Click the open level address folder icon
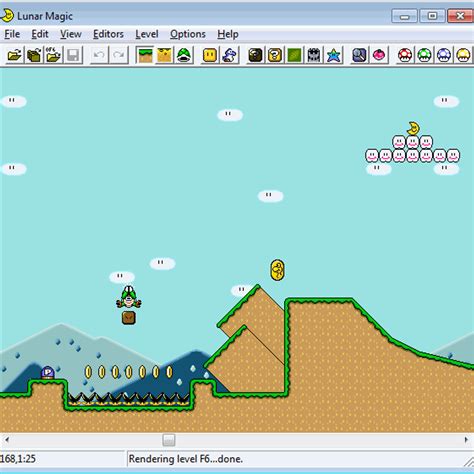 pos(53,55)
